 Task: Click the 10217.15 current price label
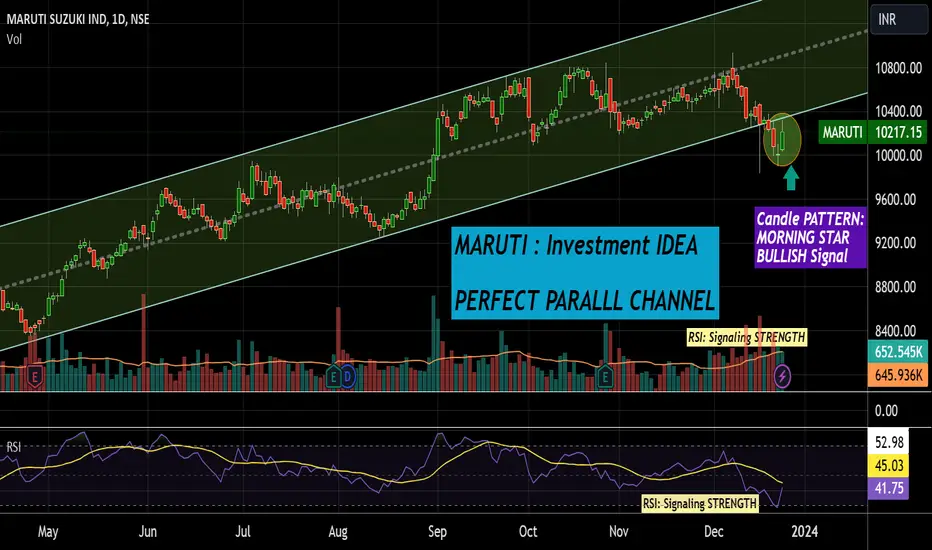point(898,132)
